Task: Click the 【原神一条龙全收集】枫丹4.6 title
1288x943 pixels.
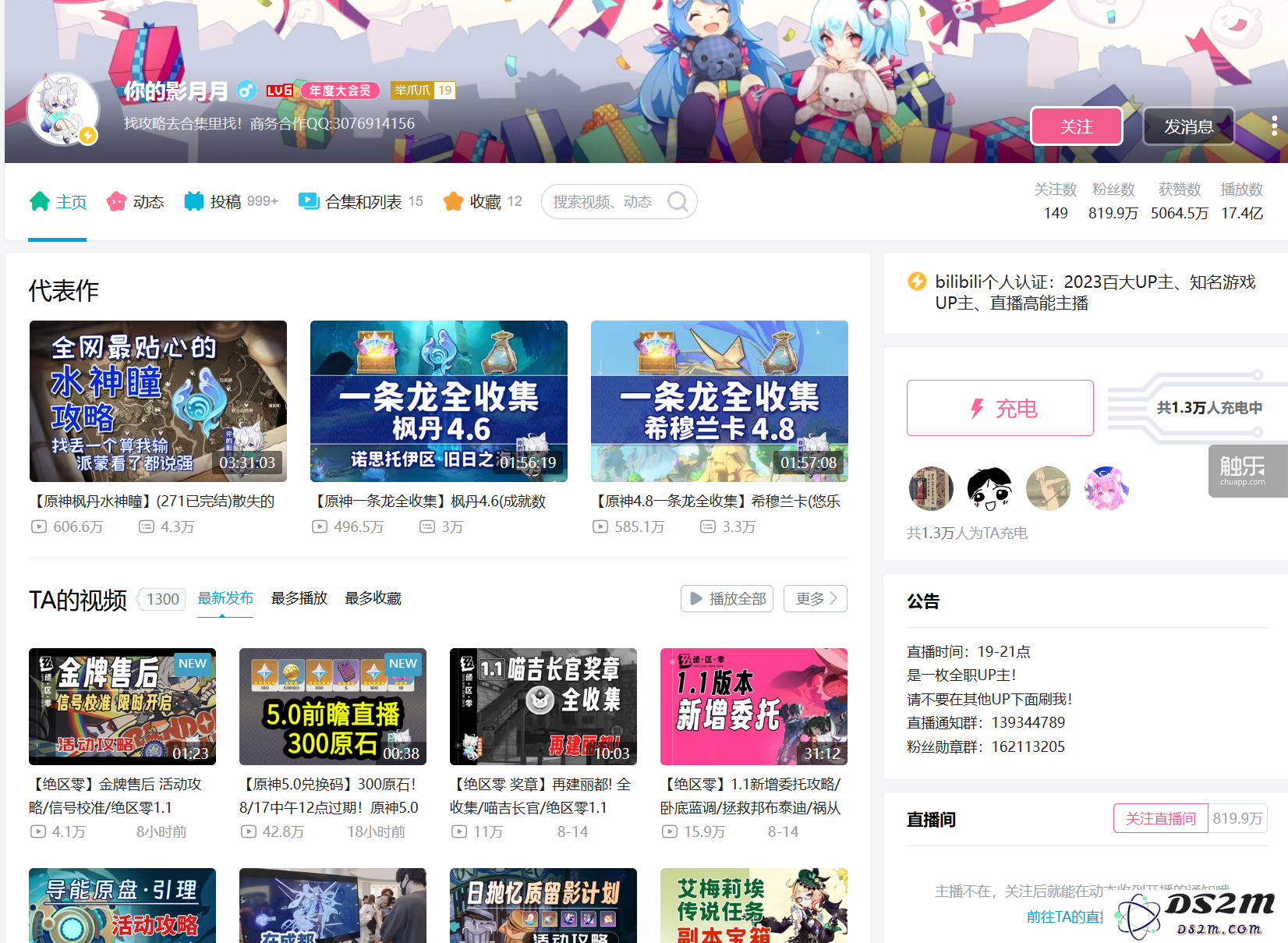Action: point(428,502)
